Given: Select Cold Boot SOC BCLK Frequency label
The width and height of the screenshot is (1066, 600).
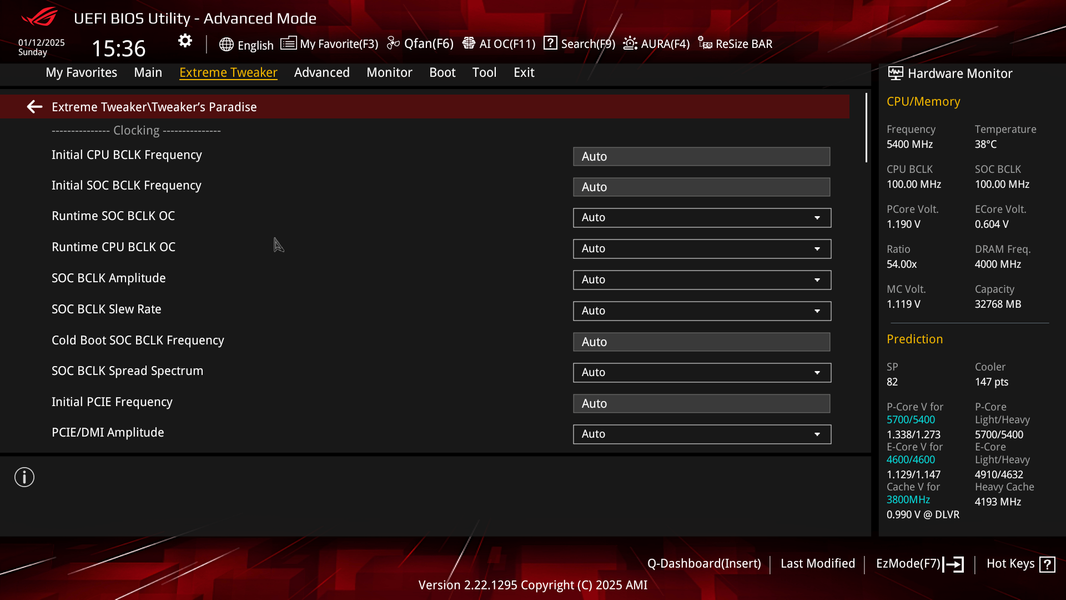Looking at the screenshot, I should tap(138, 340).
